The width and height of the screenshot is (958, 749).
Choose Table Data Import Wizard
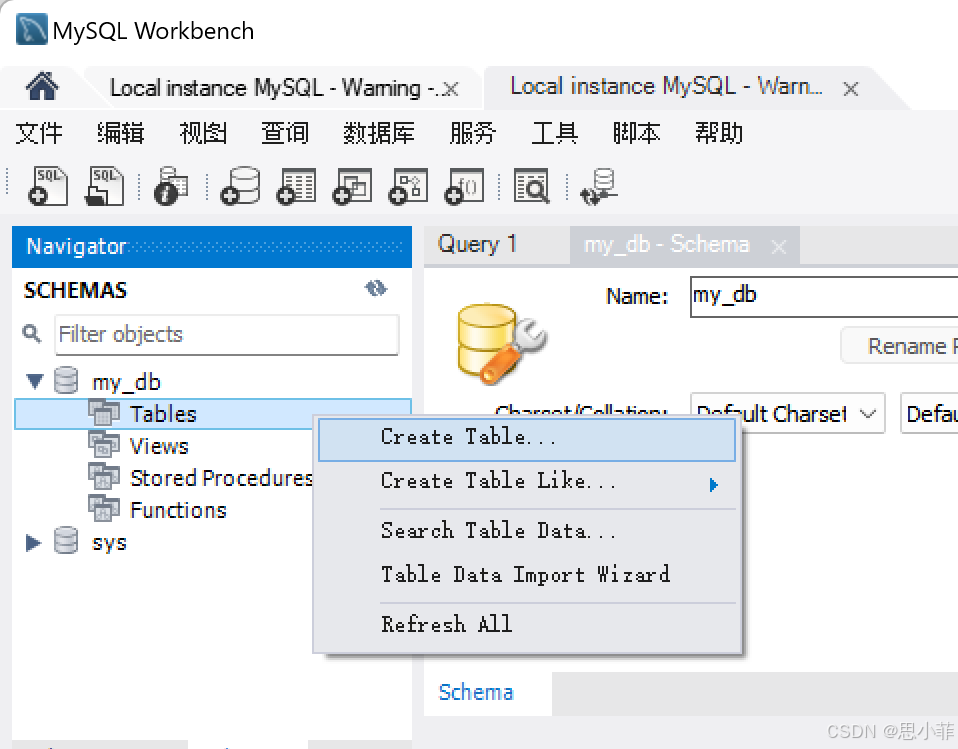527,574
